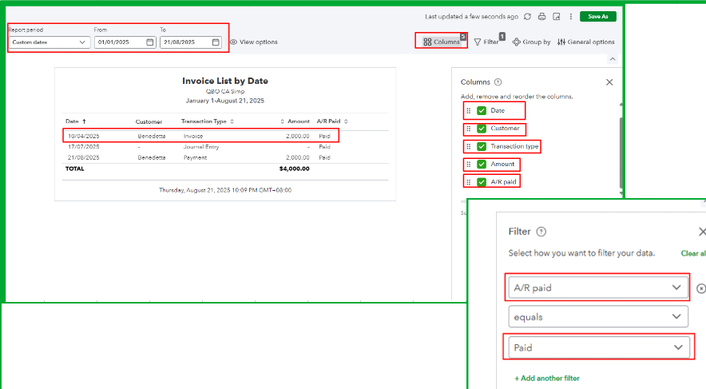Uncheck the A/R paid column checkbox
Viewport: 706px width, 389px height.
coord(481,182)
